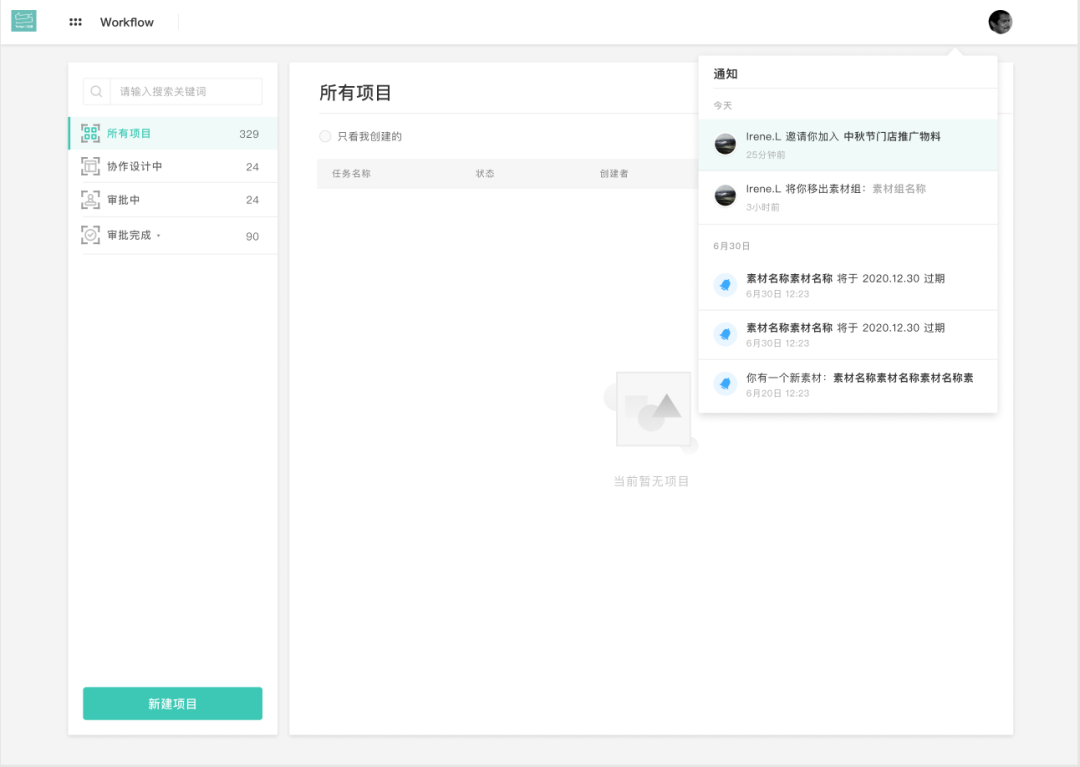Click the 3小时前 timestamp

point(762,207)
